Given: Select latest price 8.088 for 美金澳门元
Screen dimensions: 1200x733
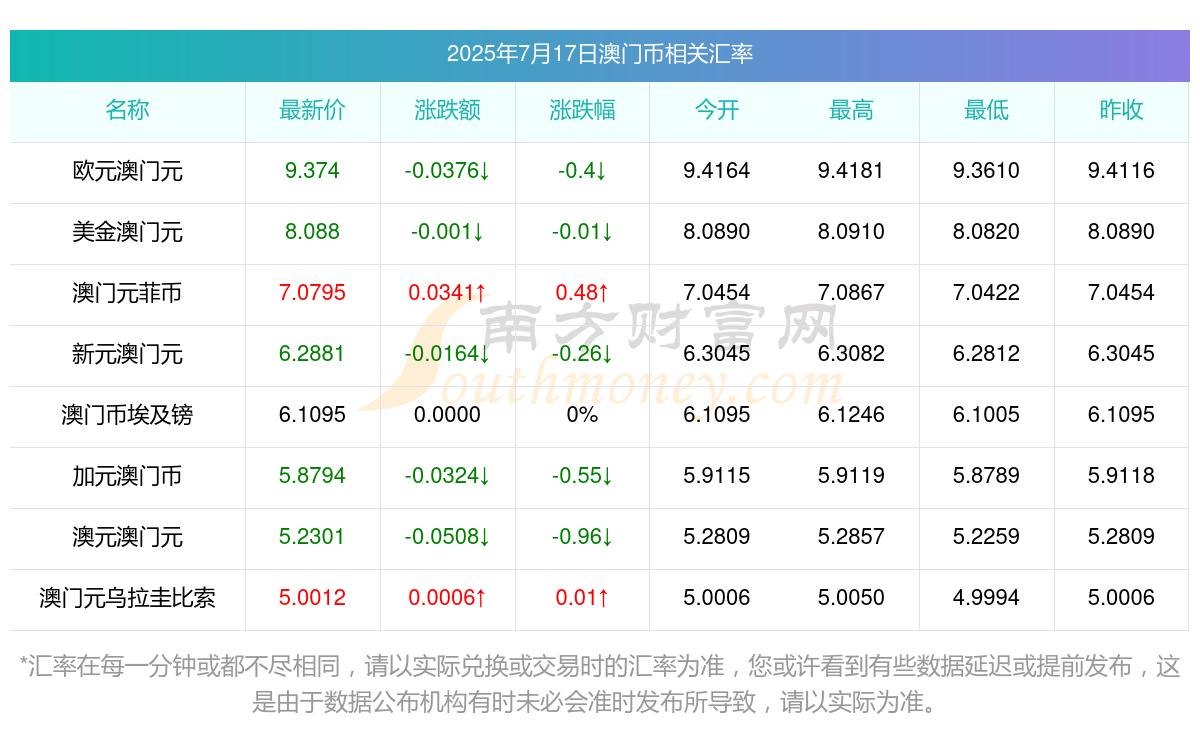Looking at the screenshot, I should 313,232.
